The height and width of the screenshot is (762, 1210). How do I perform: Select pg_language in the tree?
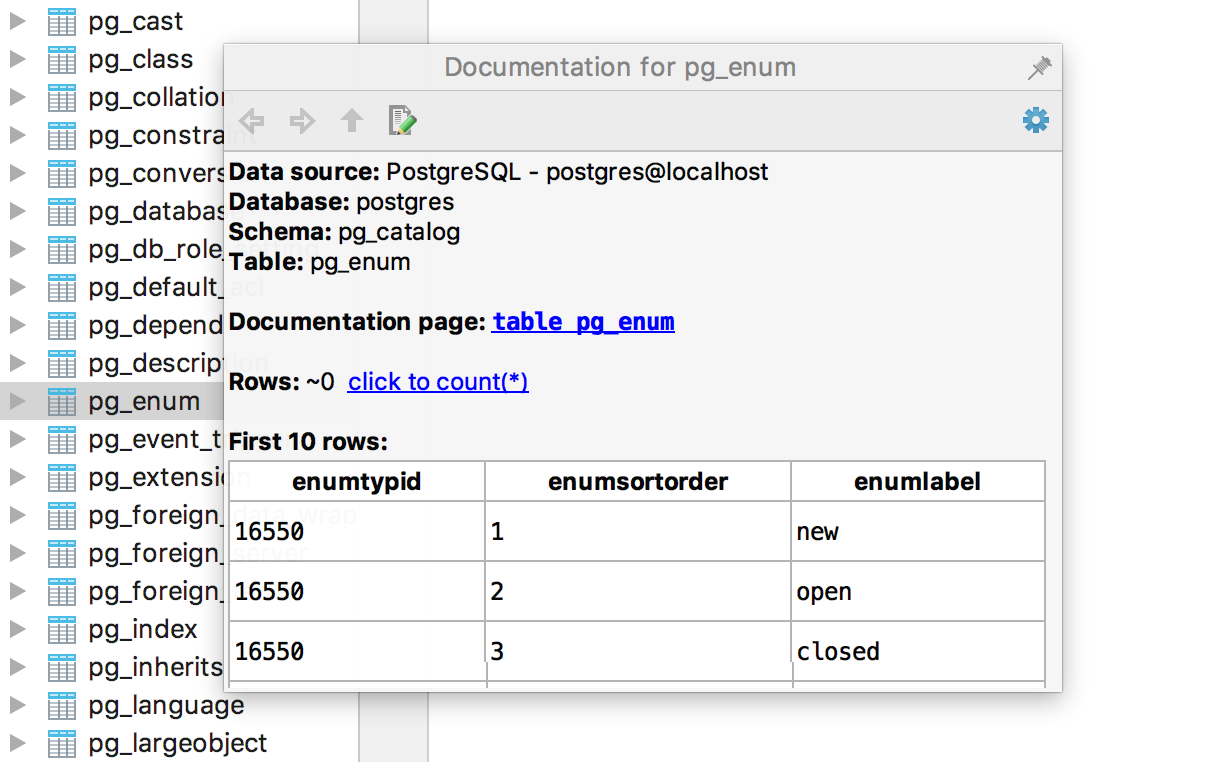click(166, 705)
